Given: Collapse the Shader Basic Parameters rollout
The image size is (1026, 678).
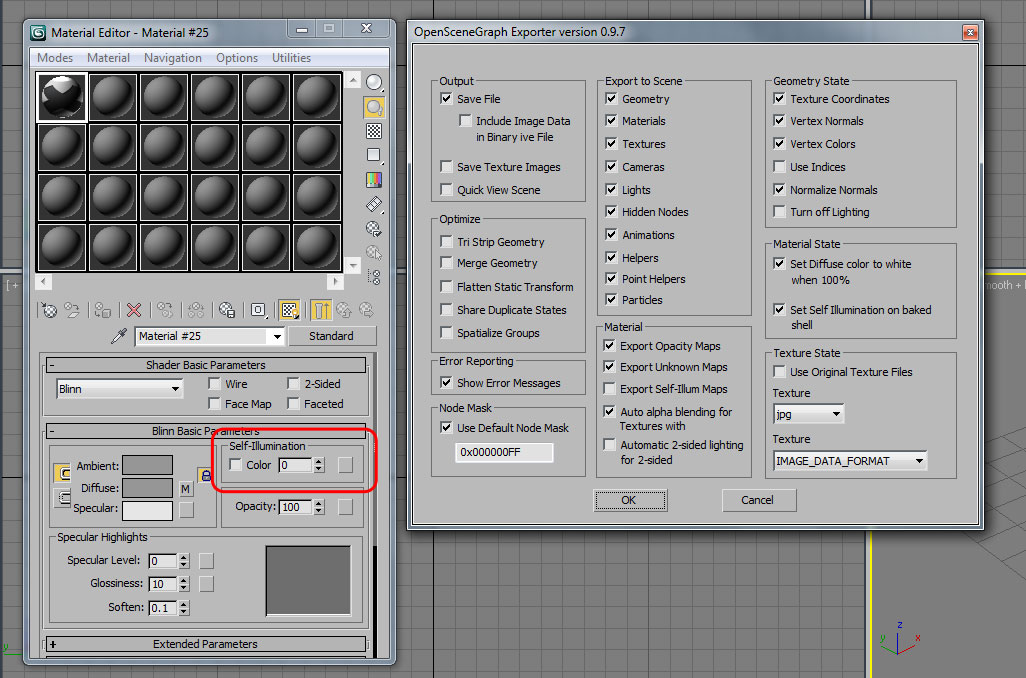Looking at the screenshot, I should point(206,365).
